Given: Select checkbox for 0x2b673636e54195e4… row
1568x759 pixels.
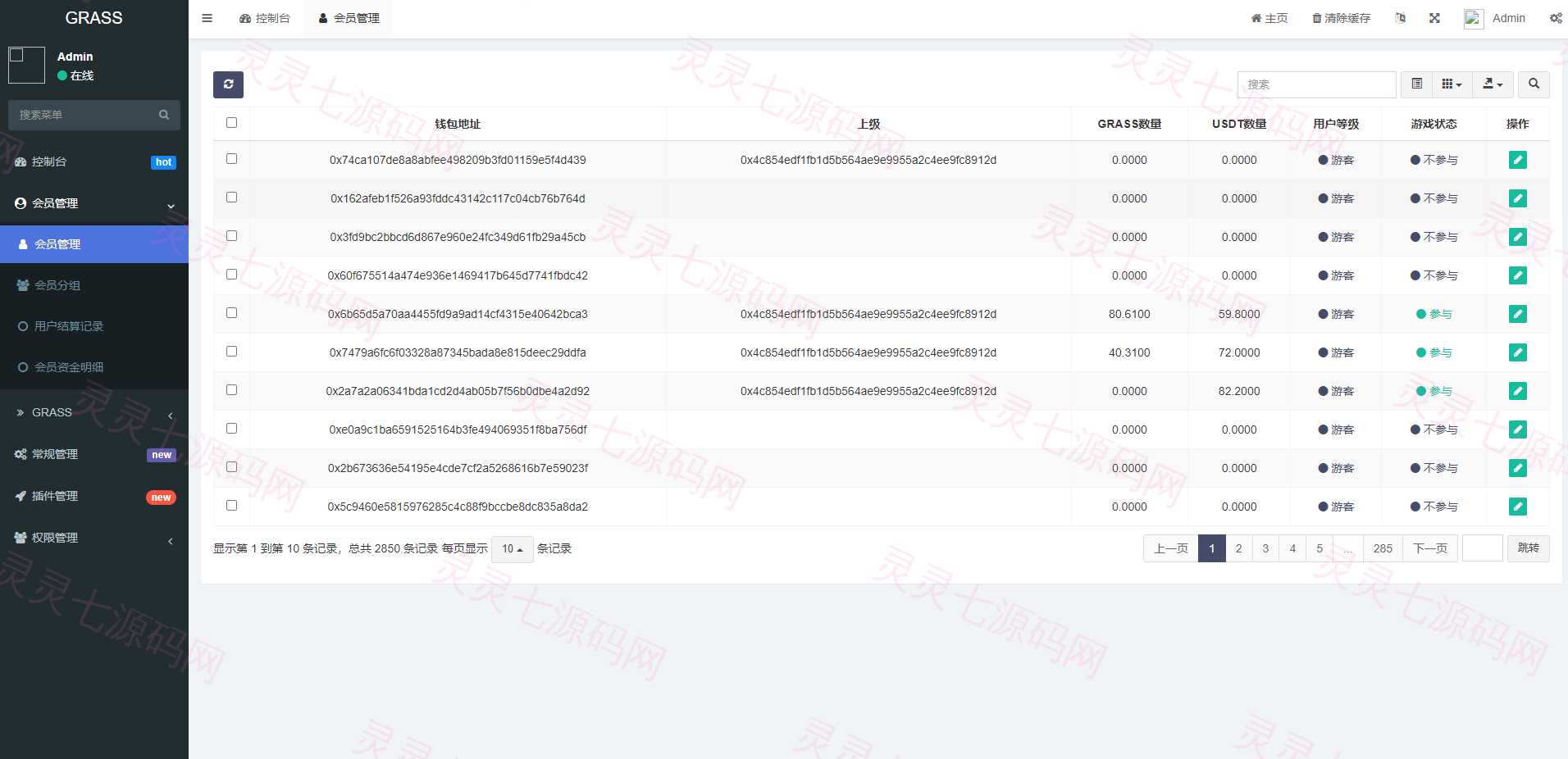Looking at the screenshot, I should pos(231,467).
